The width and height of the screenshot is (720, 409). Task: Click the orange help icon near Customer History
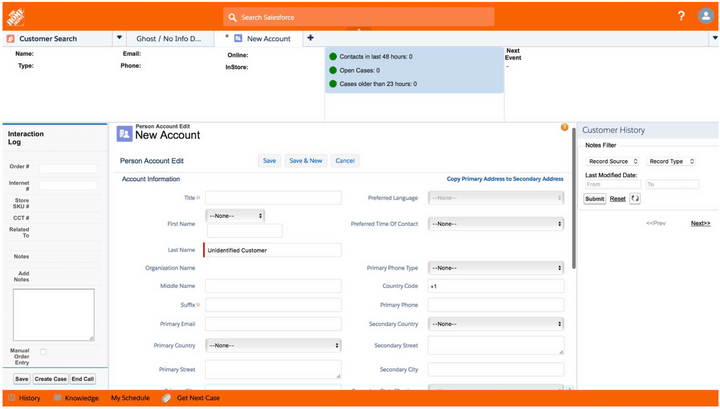coord(565,128)
